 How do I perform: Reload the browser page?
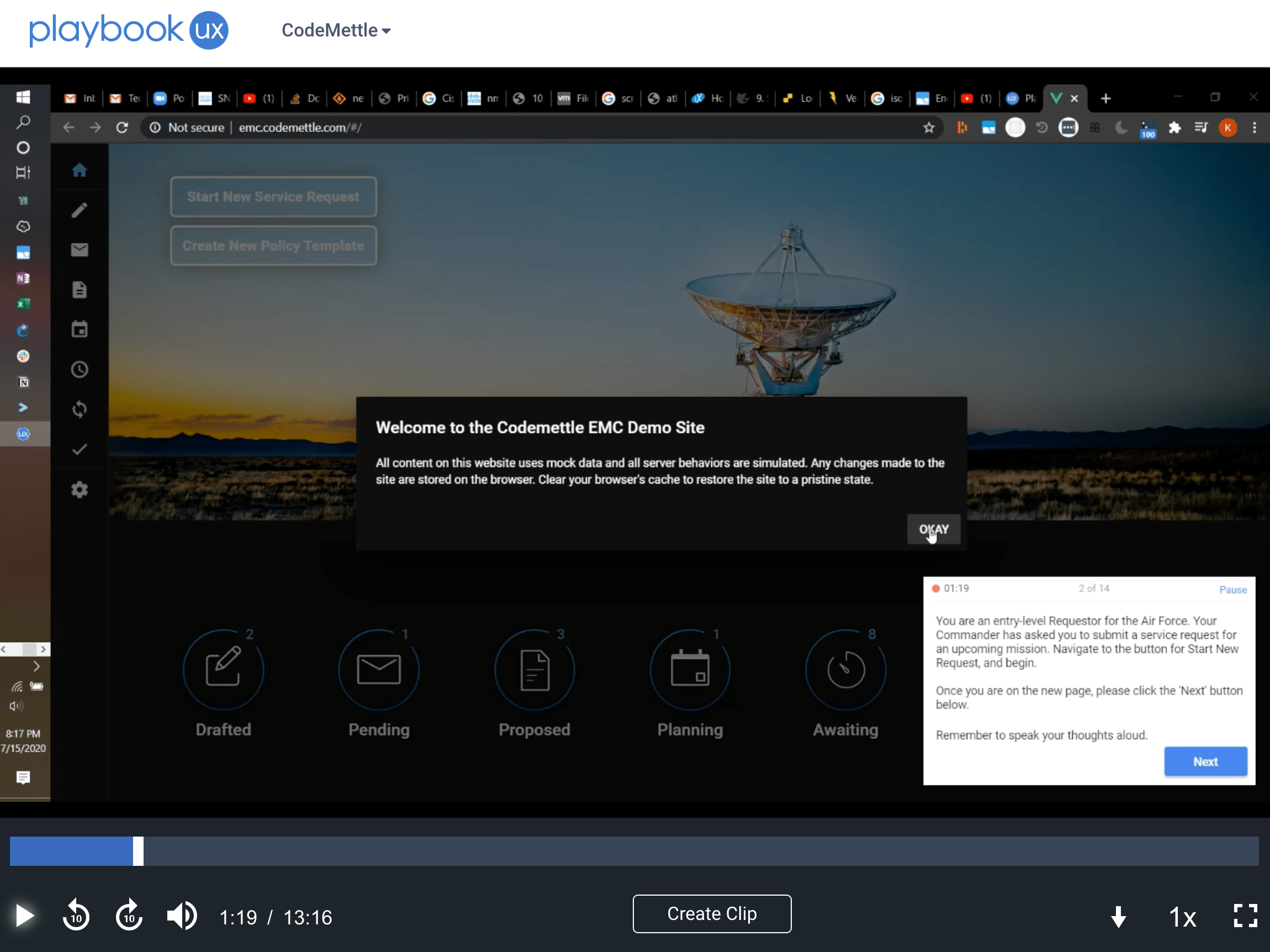[121, 128]
